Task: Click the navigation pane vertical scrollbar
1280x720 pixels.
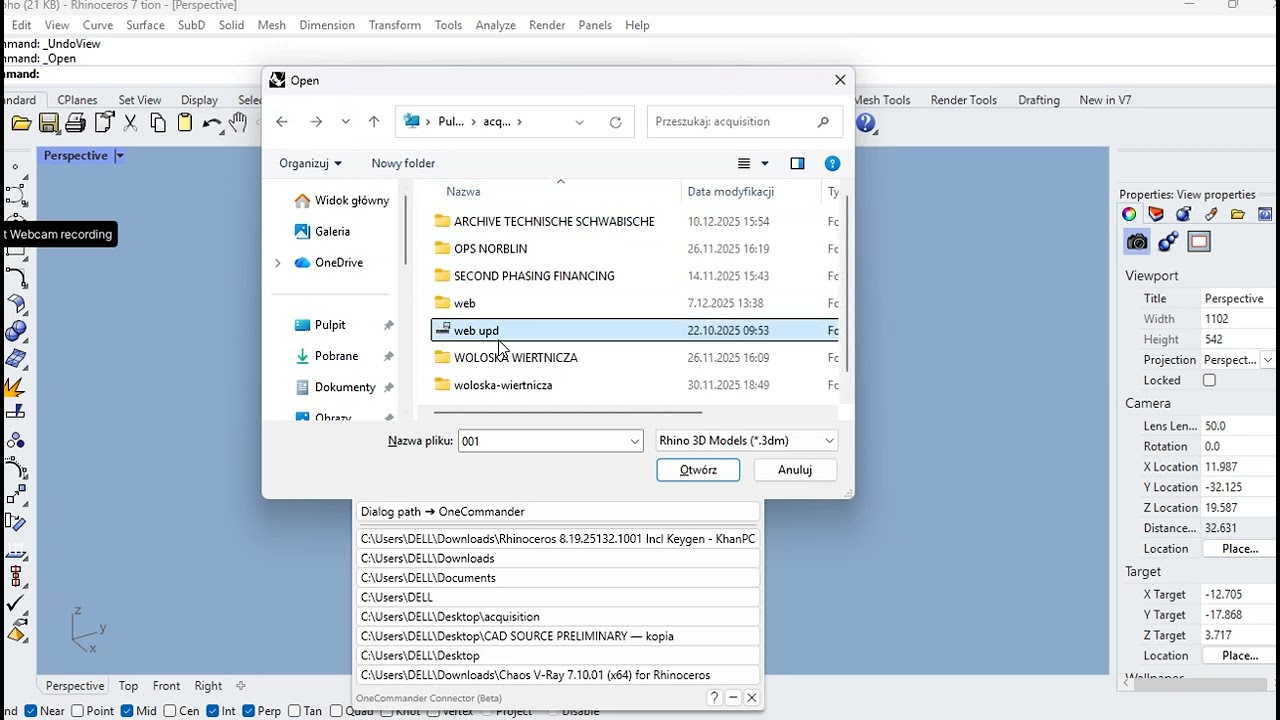Action: pyautogui.click(x=405, y=230)
